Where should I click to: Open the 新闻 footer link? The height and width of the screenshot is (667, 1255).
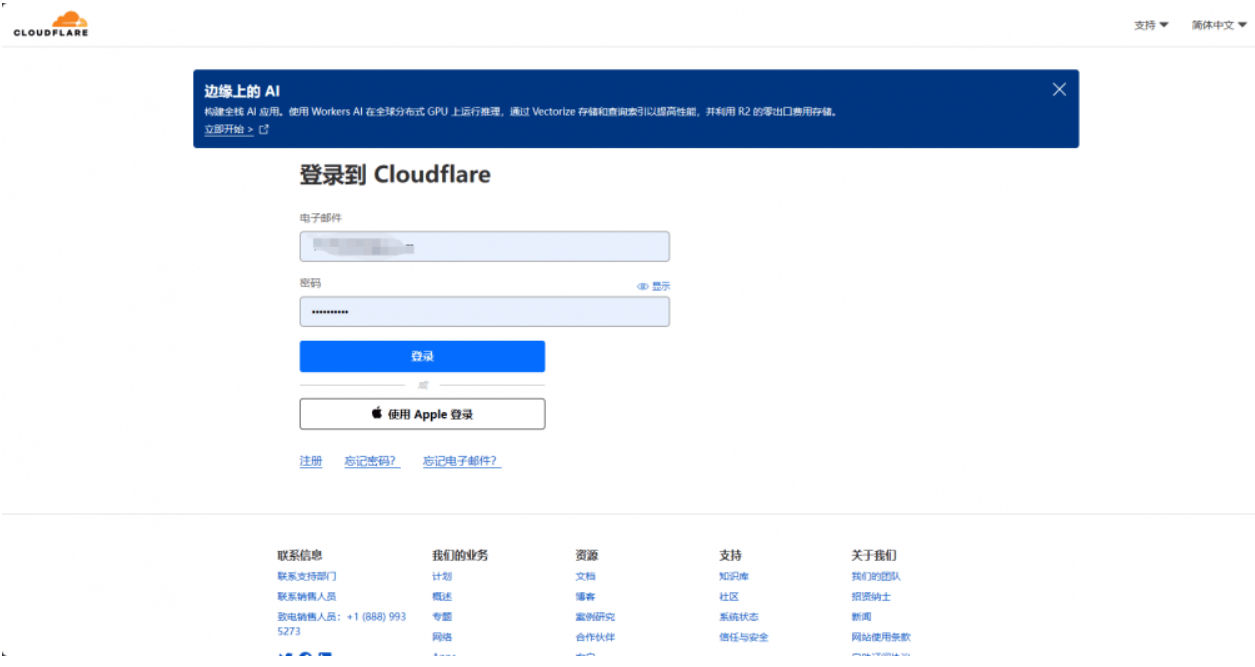pos(861,617)
